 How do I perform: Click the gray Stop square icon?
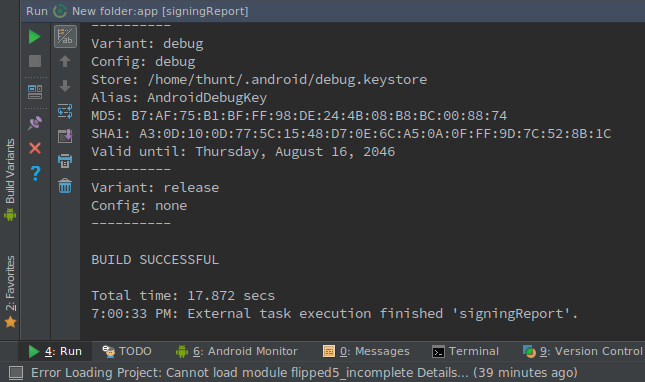point(35,61)
